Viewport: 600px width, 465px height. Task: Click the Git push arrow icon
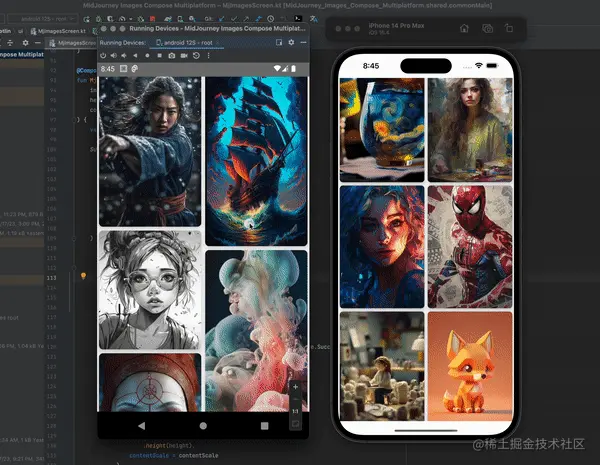coord(246,18)
